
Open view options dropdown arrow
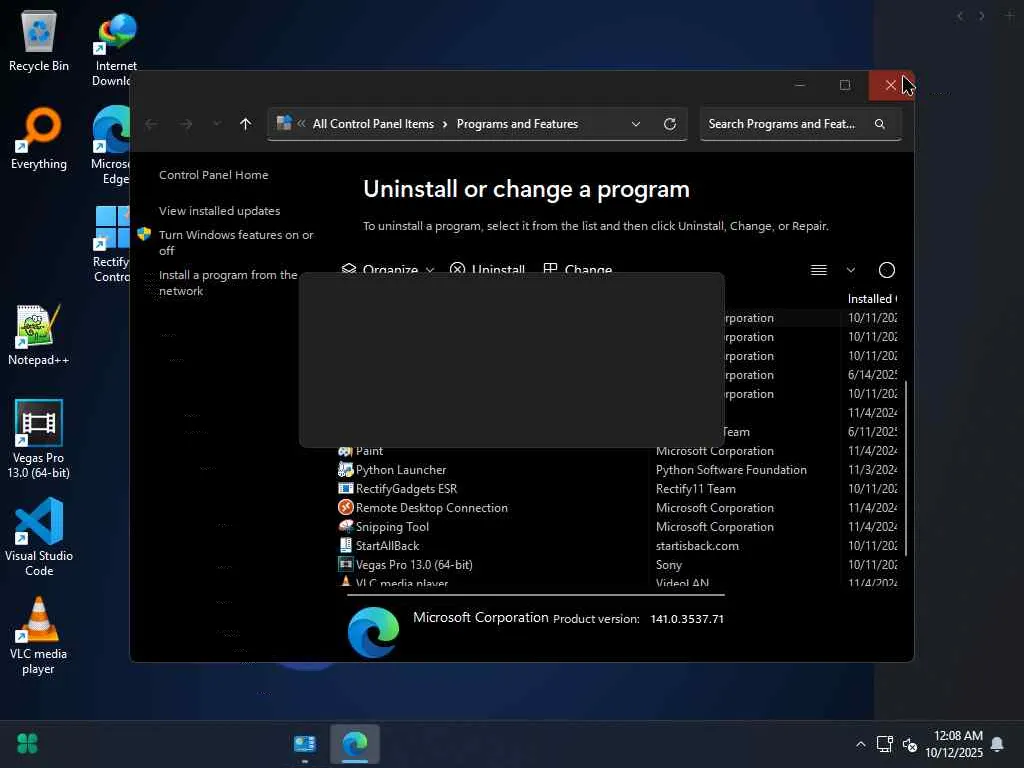click(x=850, y=270)
